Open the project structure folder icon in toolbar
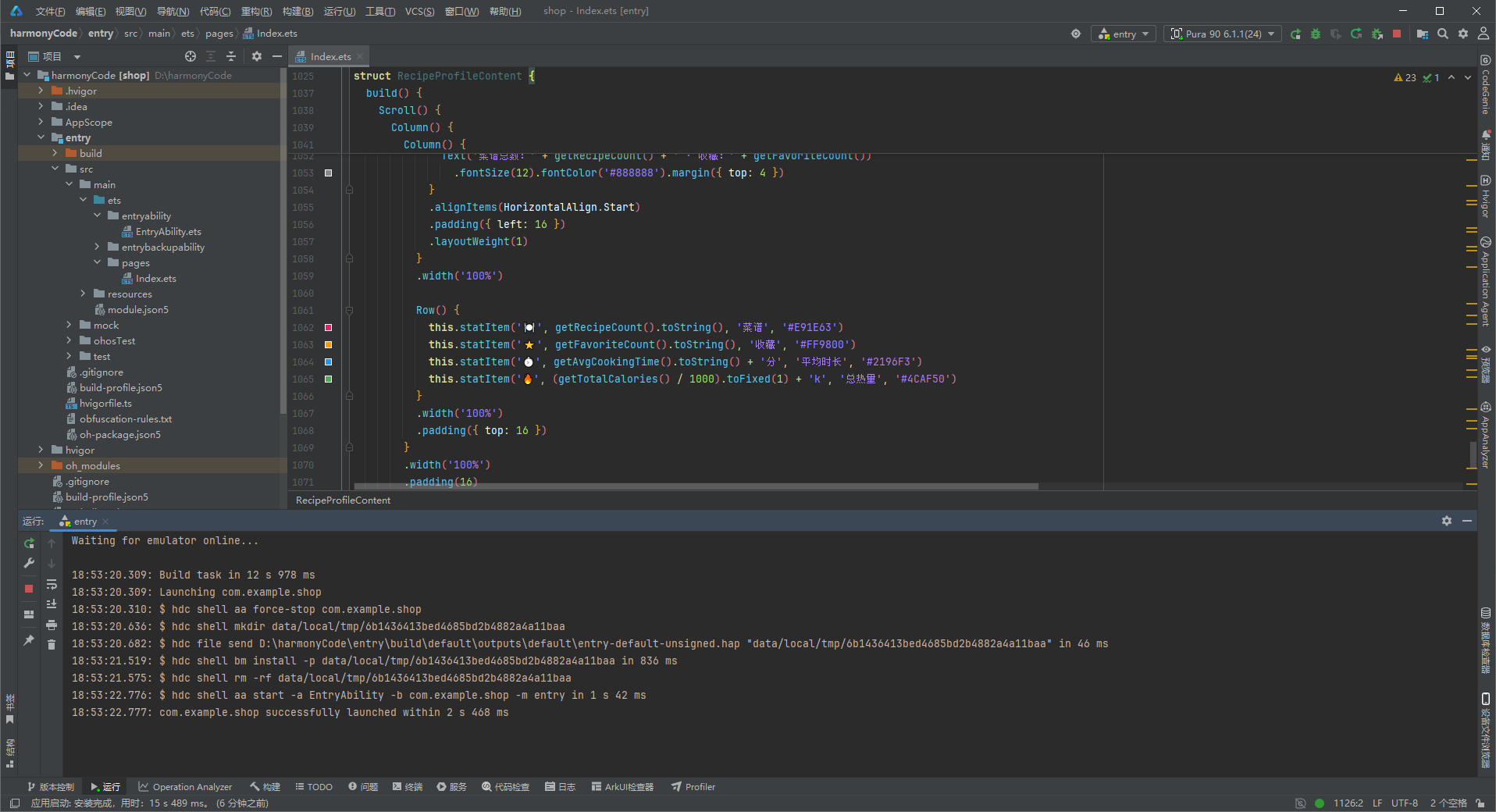The height and width of the screenshot is (812, 1496). (x=1423, y=34)
